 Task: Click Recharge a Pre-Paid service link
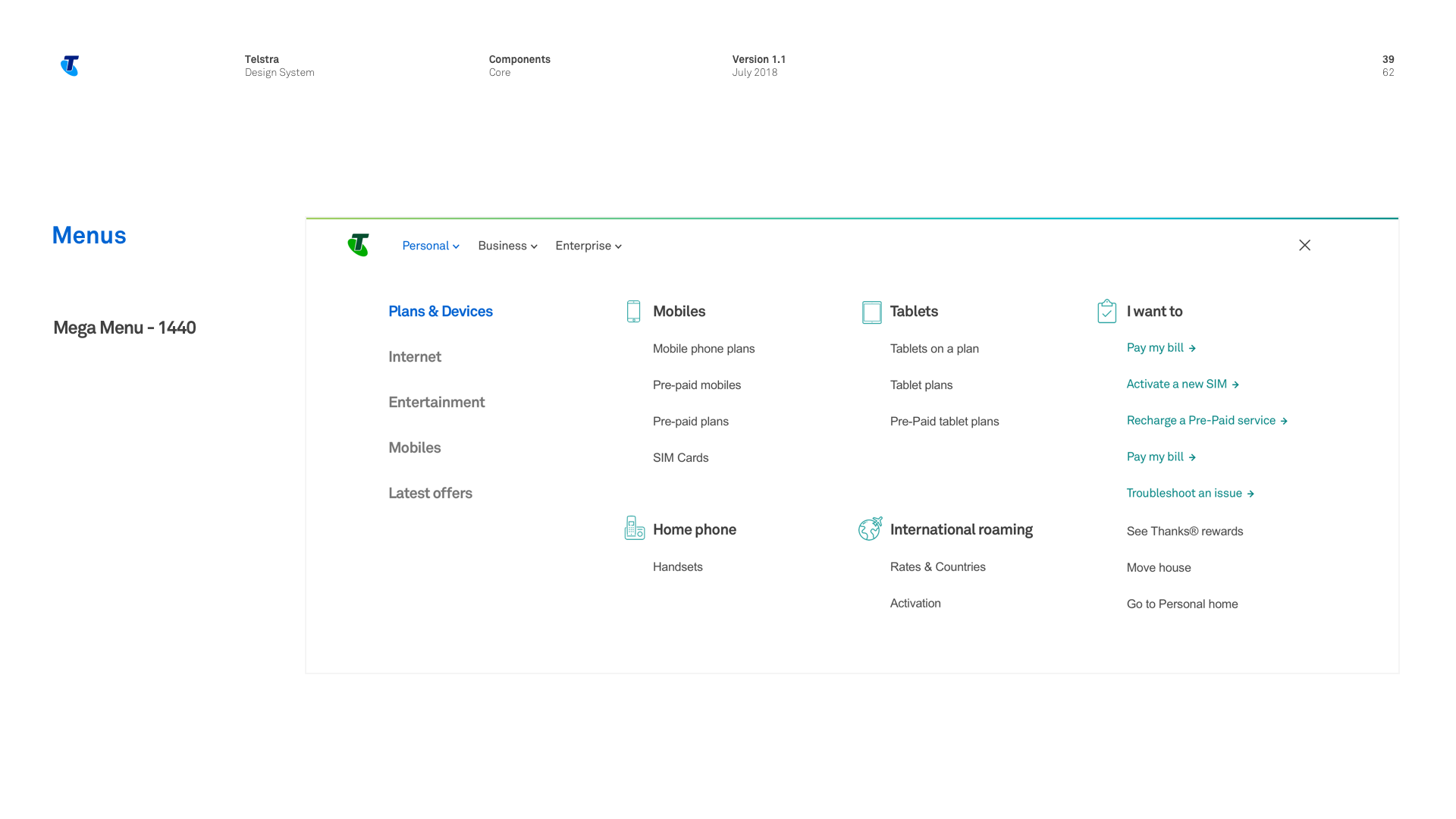pyautogui.click(x=1201, y=421)
